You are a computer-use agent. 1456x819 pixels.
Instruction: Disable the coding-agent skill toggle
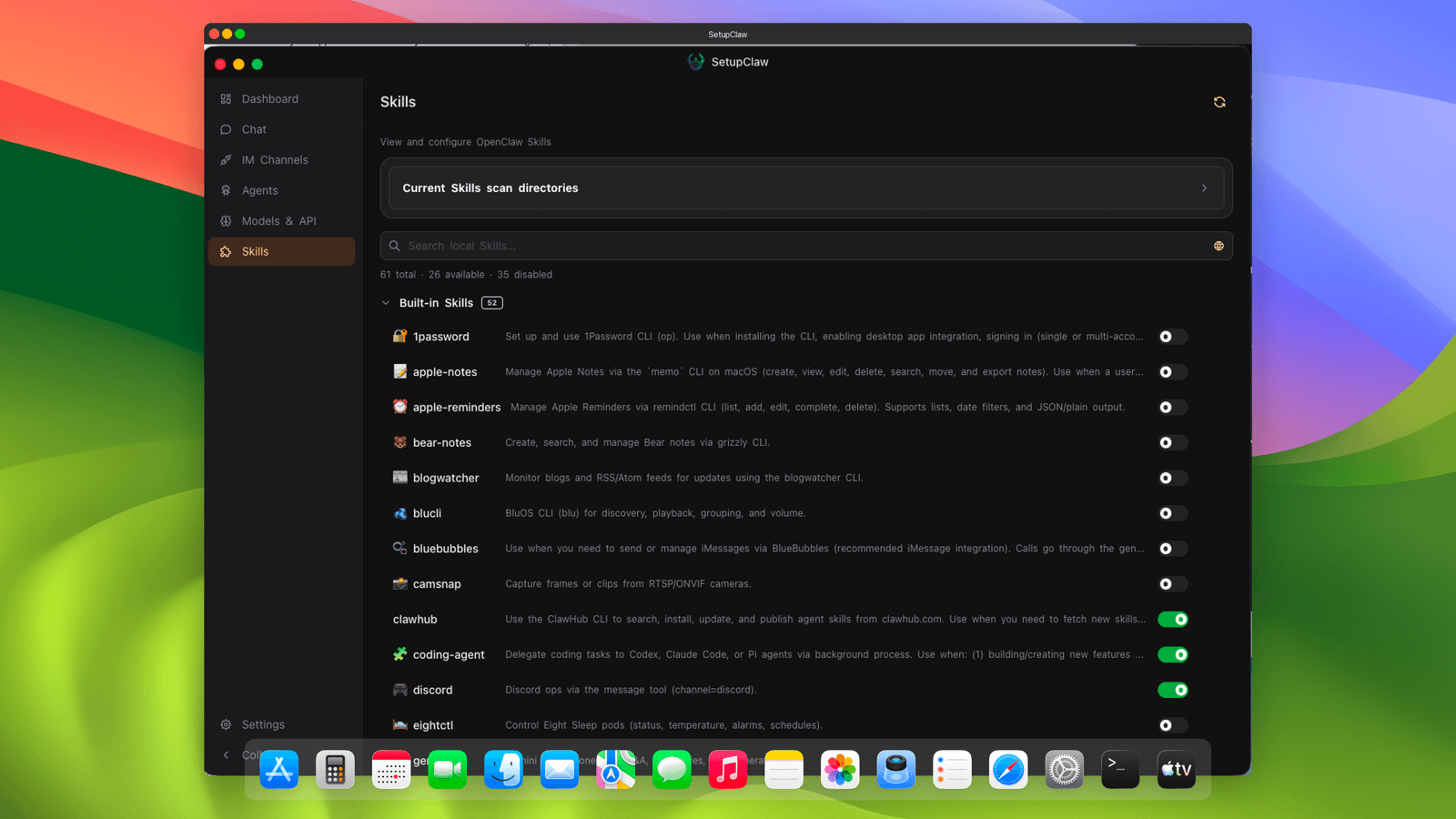(x=1173, y=654)
